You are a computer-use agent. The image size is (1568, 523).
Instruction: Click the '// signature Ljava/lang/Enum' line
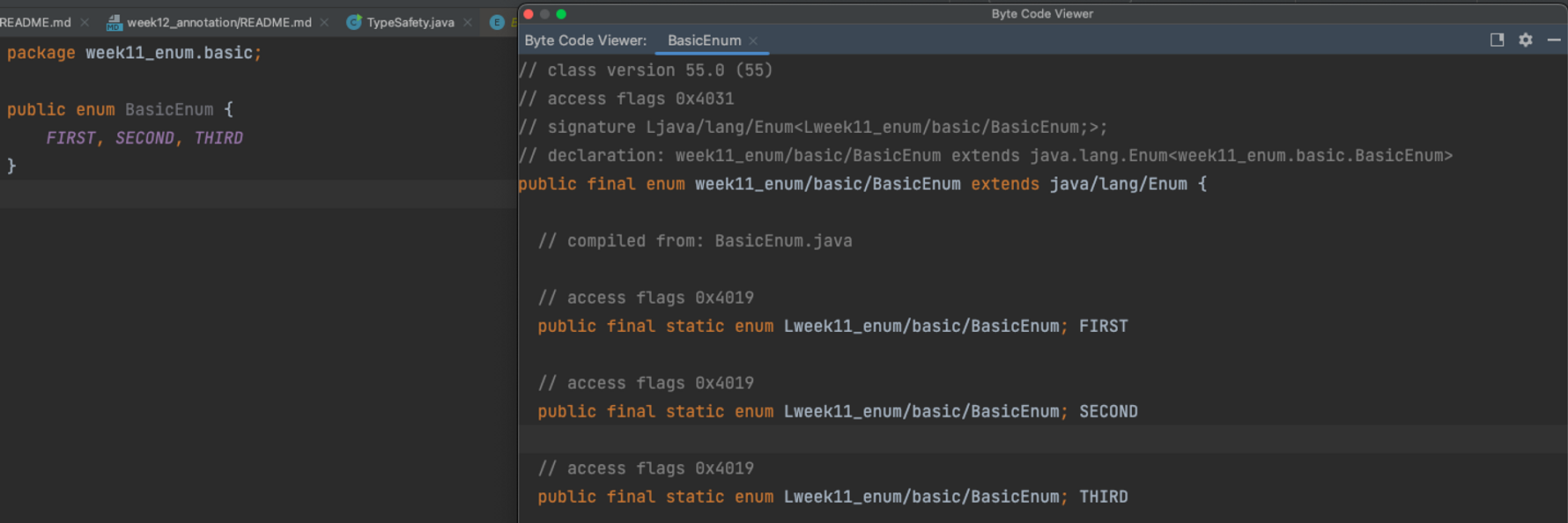point(813,127)
